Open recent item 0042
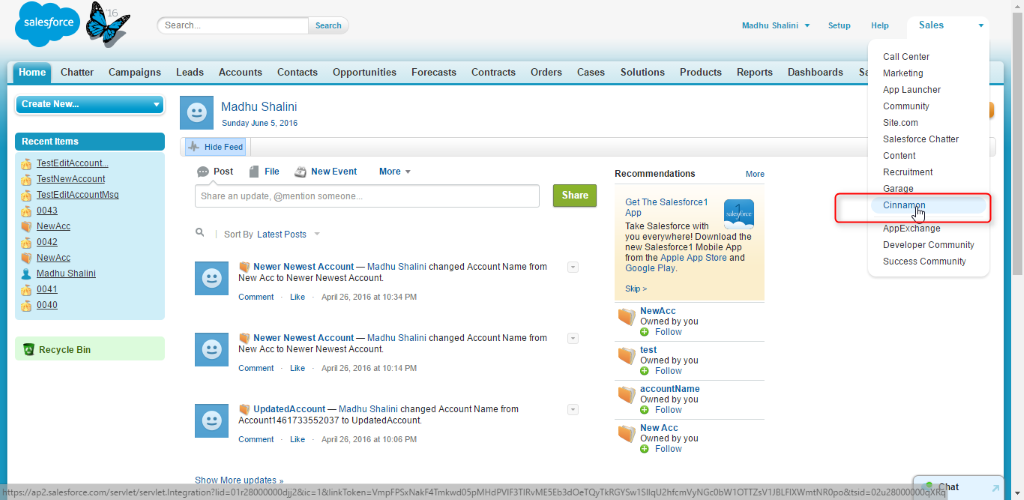This screenshot has width=1024, height=500. (47, 242)
